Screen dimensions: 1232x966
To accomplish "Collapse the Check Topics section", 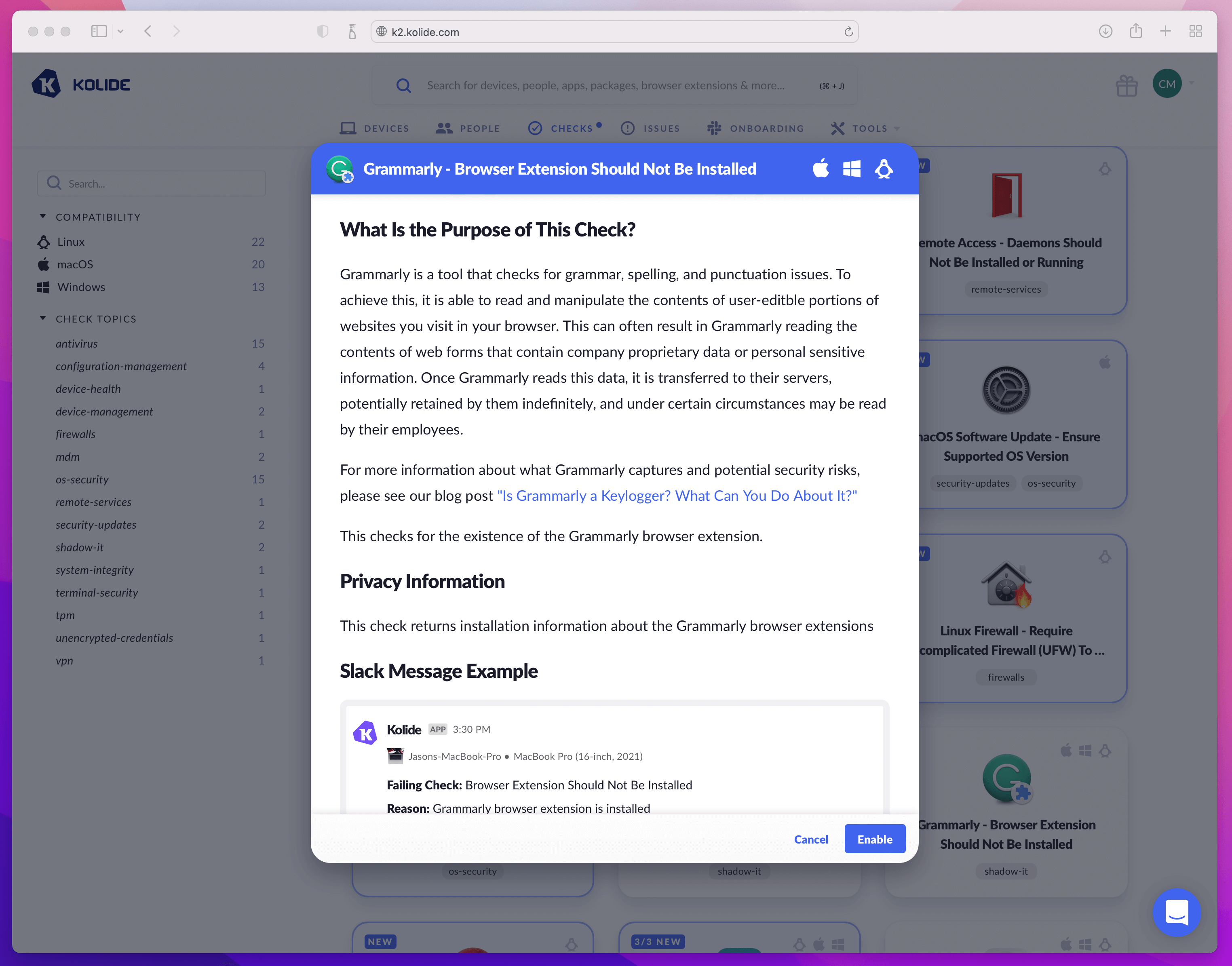I will click(x=43, y=318).
